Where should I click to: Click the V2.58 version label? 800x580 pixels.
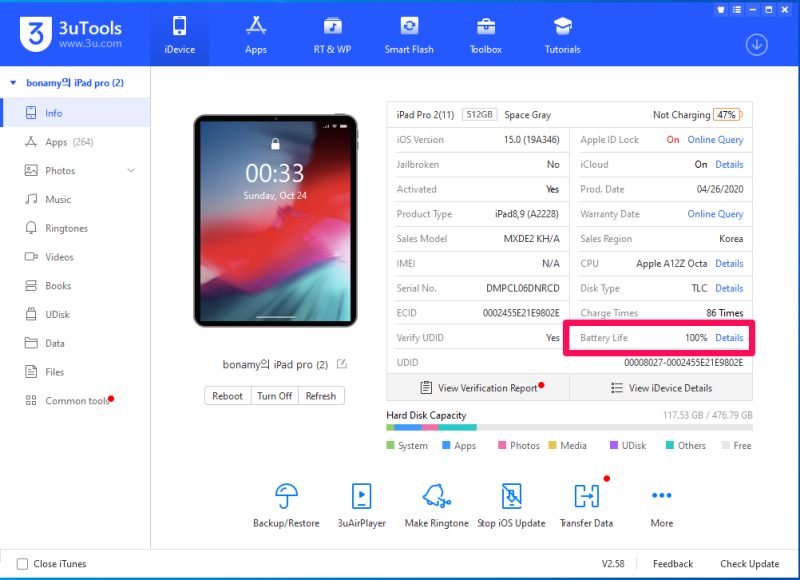(x=613, y=564)
